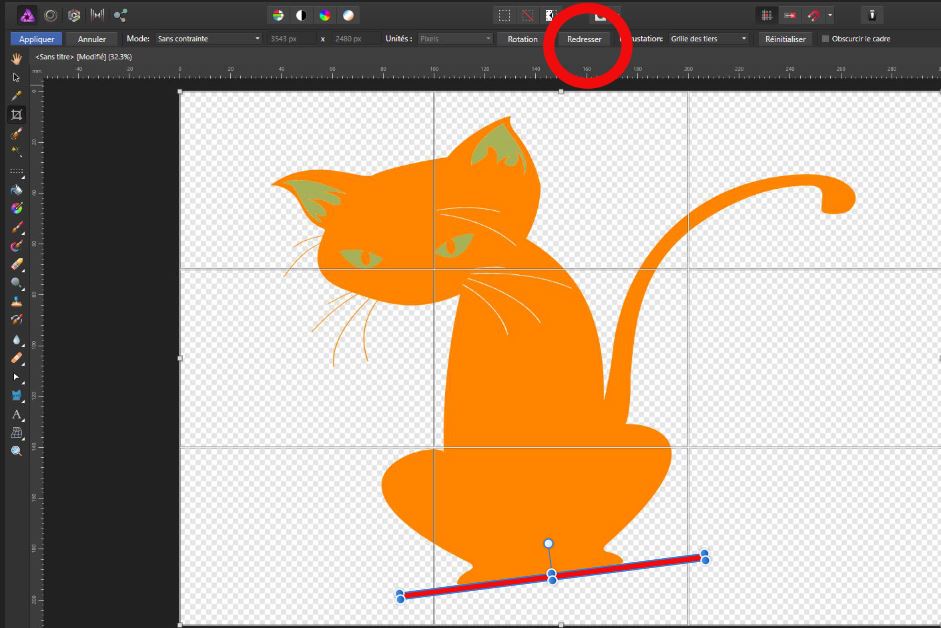Apply Auto Levels from top toolbar
This screenshot has width=941, height=628.
pos(278,16)
